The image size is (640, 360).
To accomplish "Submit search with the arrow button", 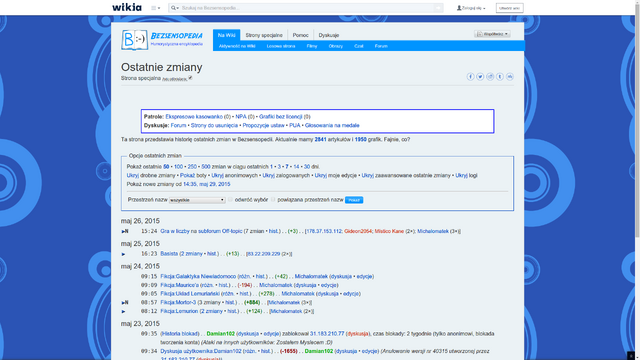I will (438, 8).
